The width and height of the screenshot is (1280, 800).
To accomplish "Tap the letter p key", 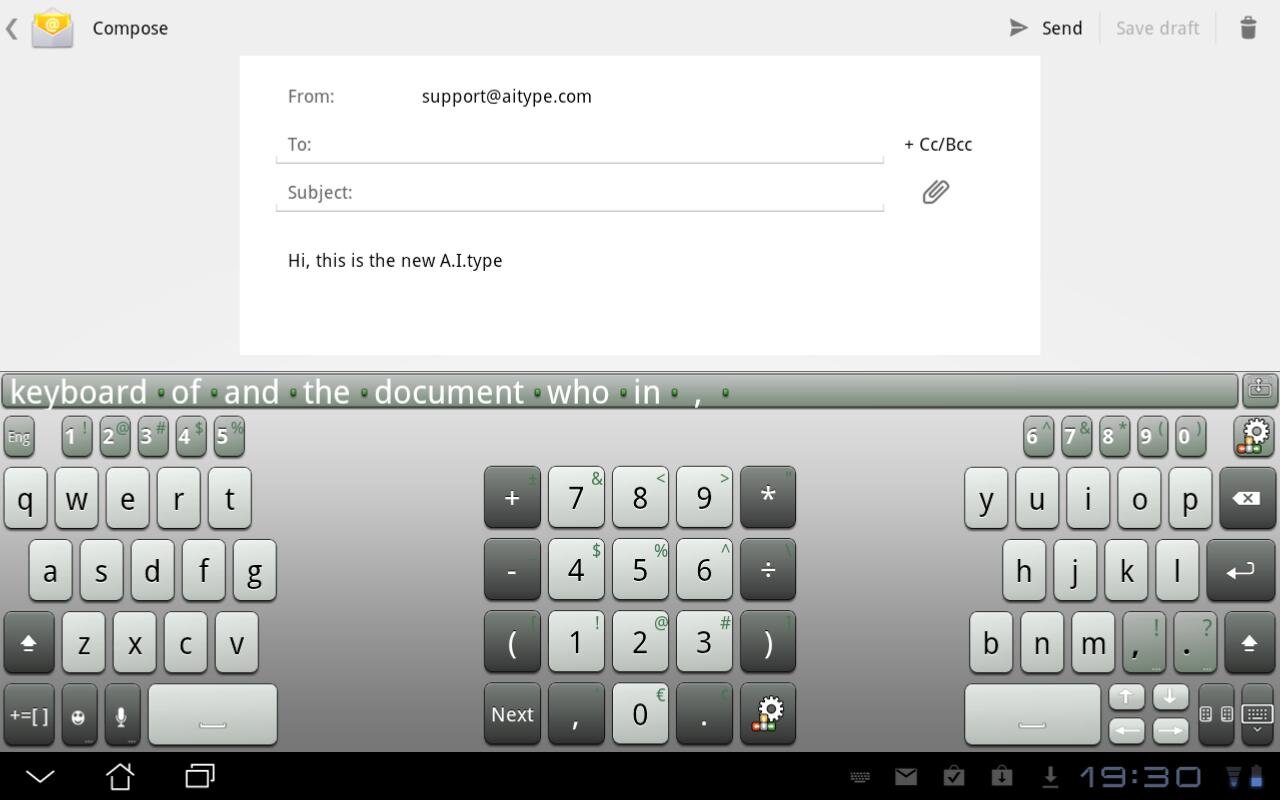I will coord(1190,498).
